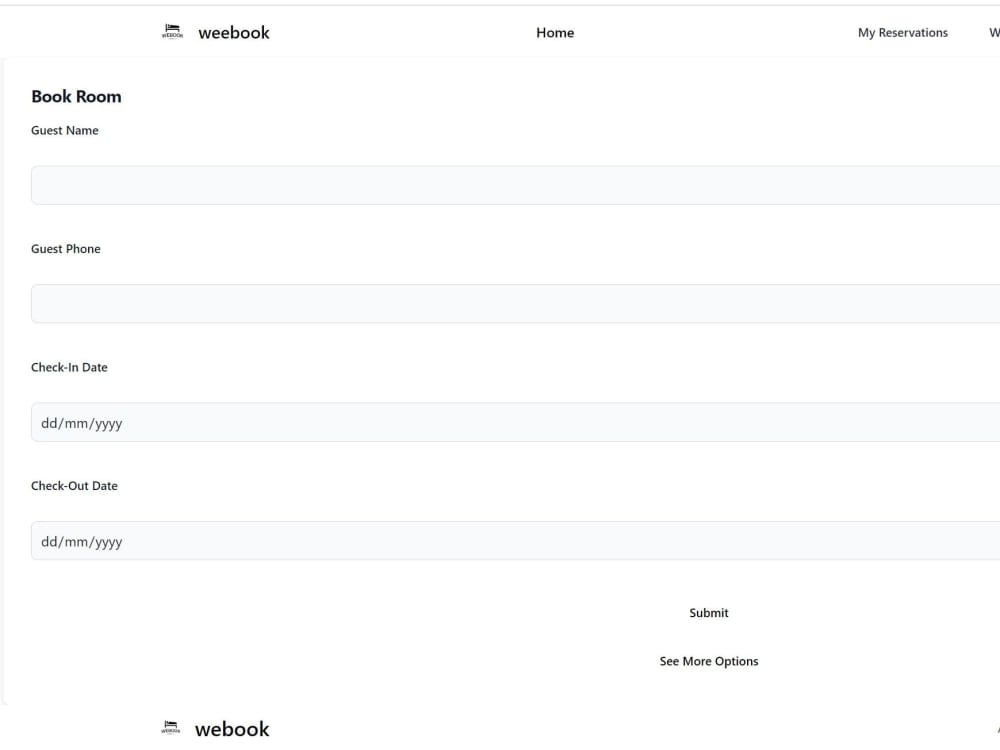Select the month segment of Check-In Date
Viewport: 1000px width, 750px height.
(x=76, y=422)
